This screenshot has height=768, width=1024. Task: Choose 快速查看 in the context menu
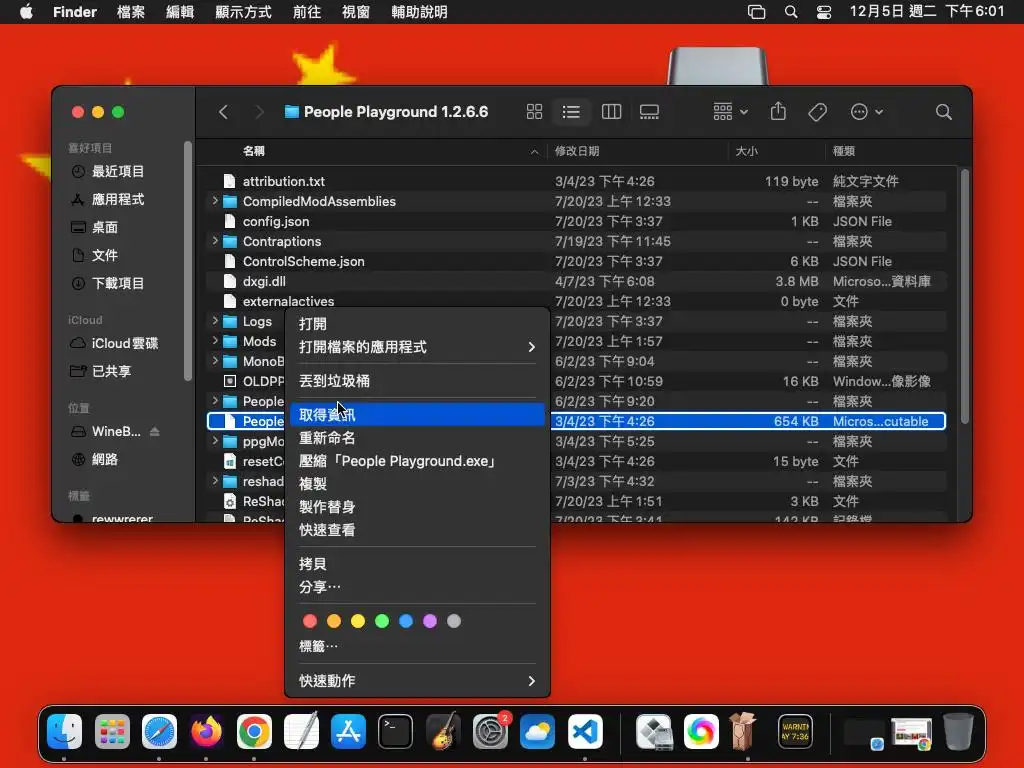click(x=417, y=530)
